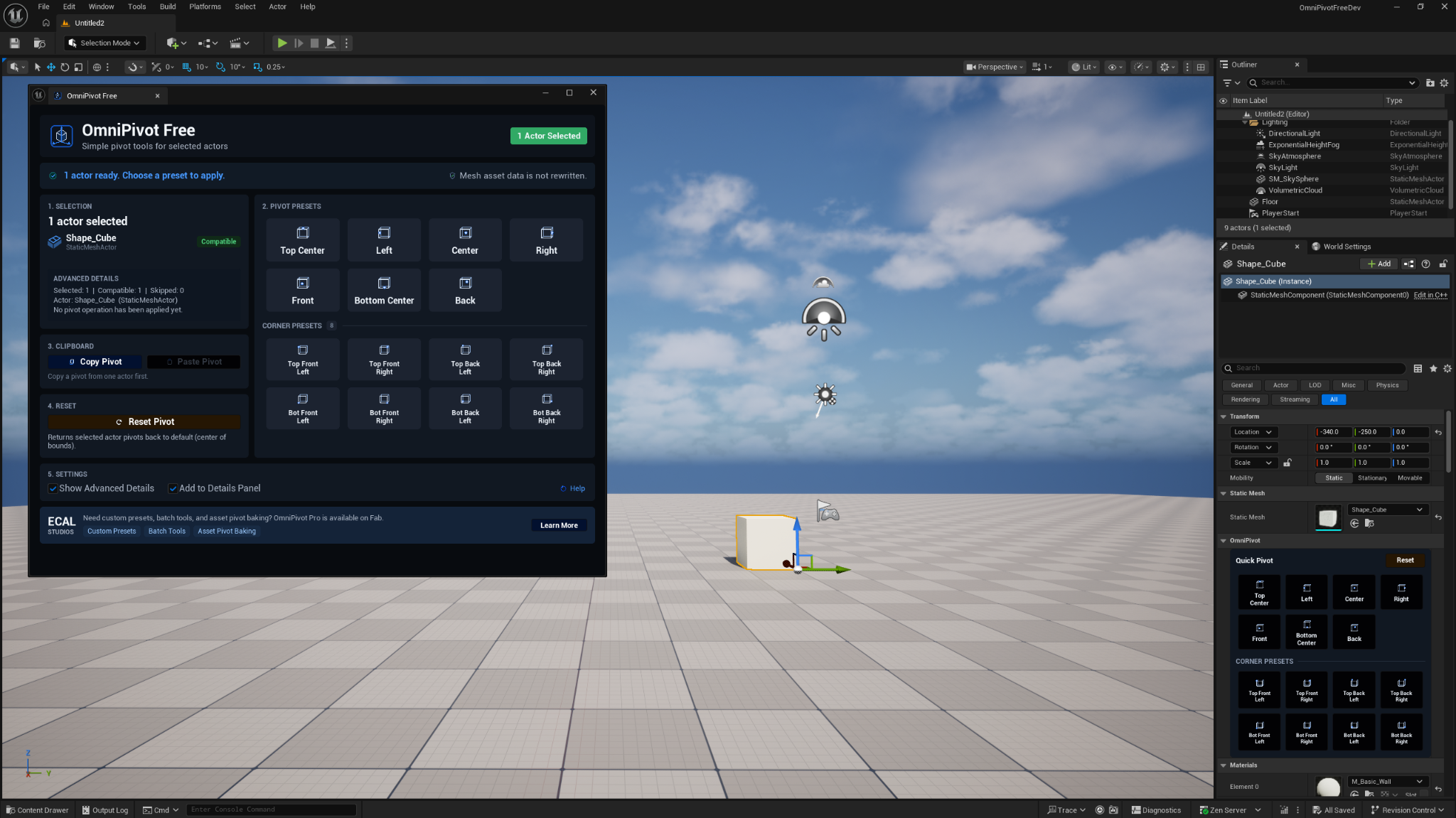Click the Outliner search field
Viewport: 1456px width, 818px height.
pos(1334,82)
